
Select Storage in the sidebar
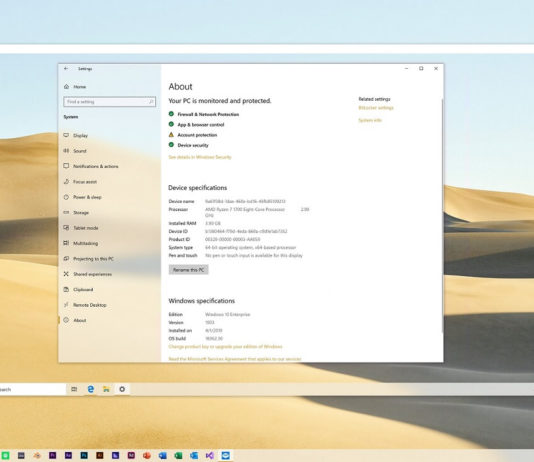(x=76, y=212)
